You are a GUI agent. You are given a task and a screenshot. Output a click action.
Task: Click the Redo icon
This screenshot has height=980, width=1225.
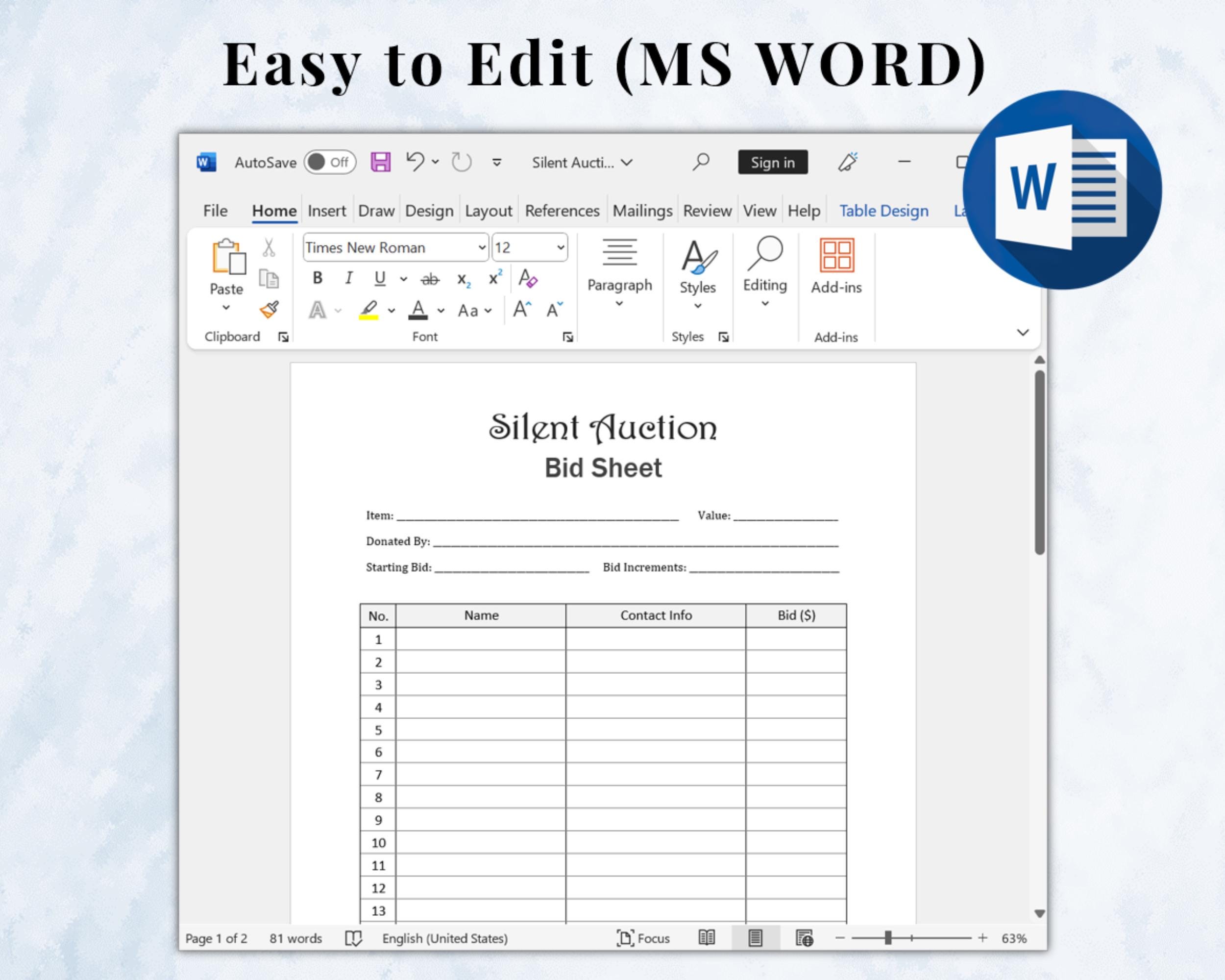point(462,162)
